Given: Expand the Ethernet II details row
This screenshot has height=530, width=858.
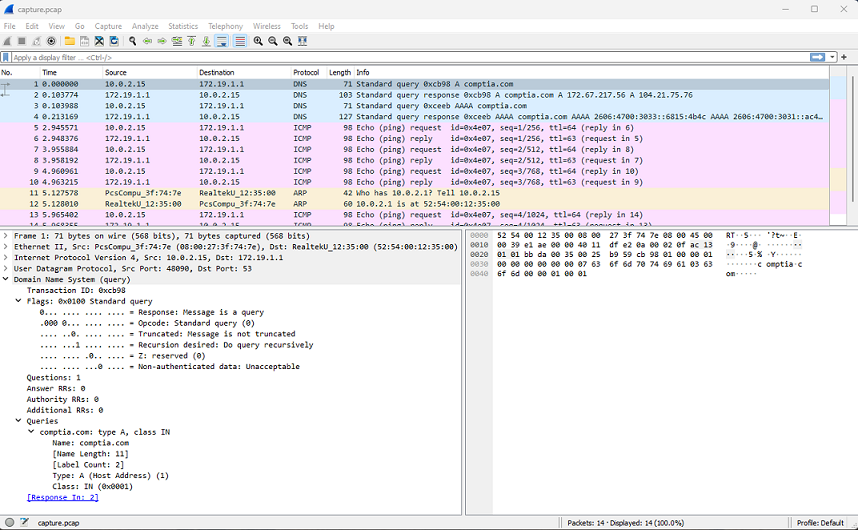Looking at the screenshot, I should click(5, 247).
